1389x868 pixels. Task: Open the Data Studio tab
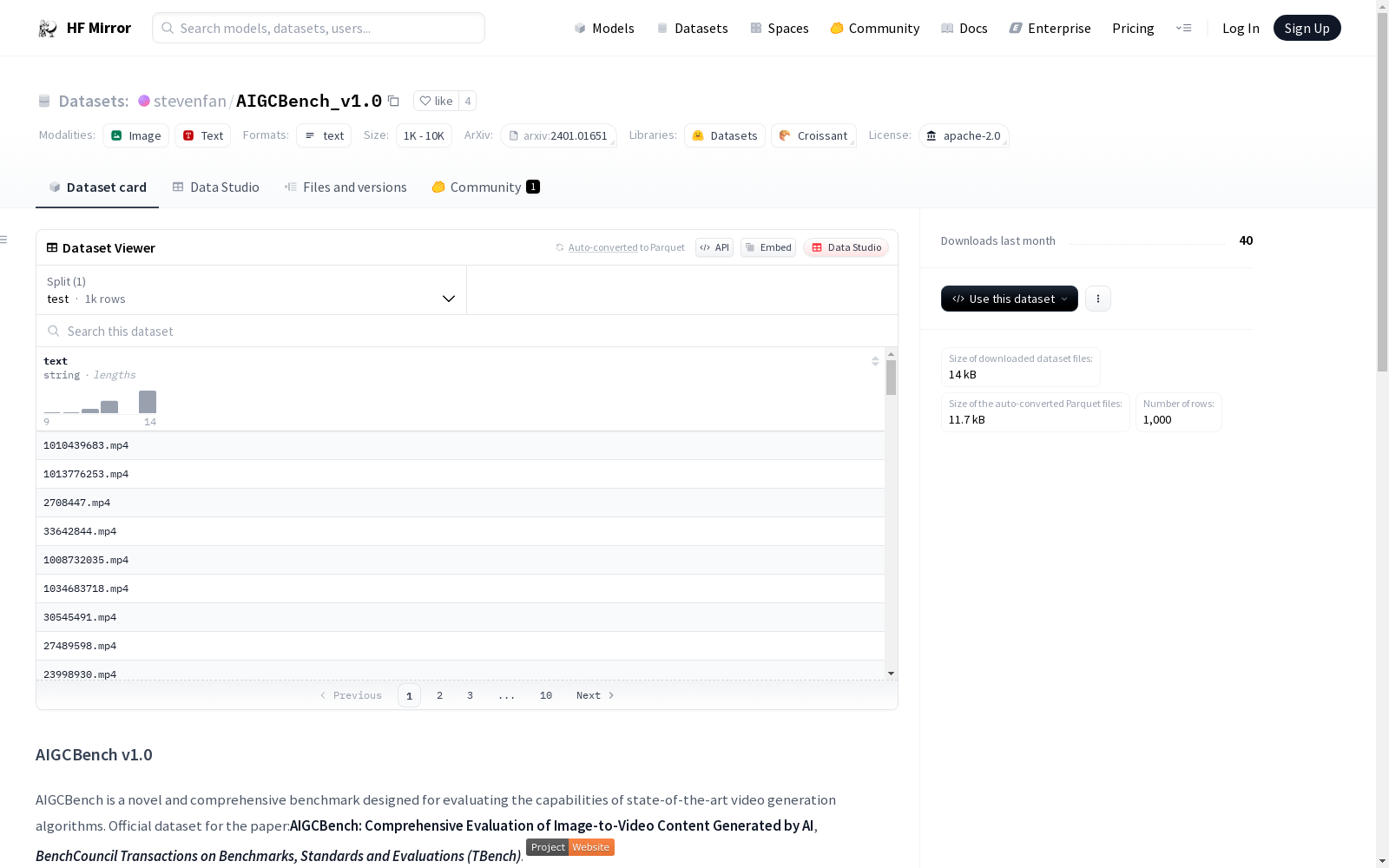click(216, 187)
